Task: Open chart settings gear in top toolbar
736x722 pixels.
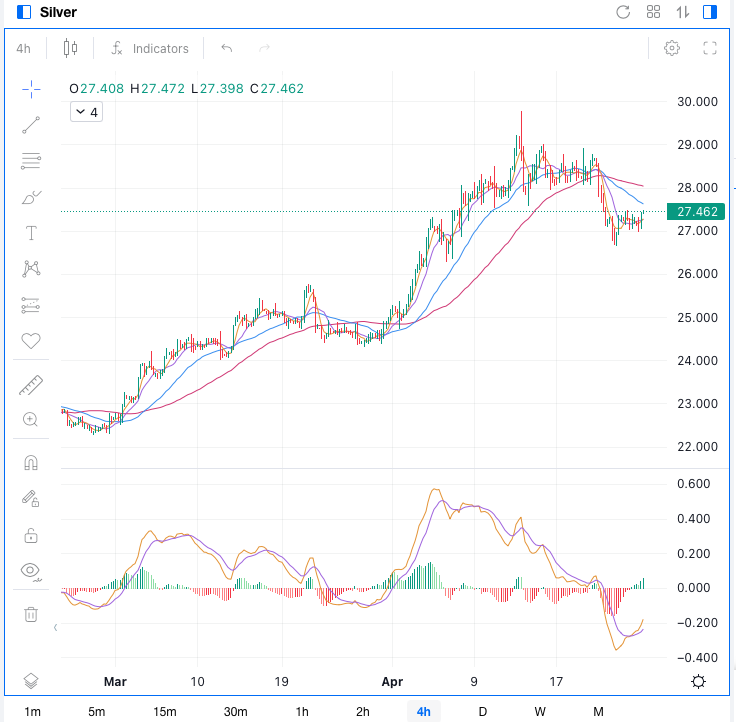Action: click(672, 48)
